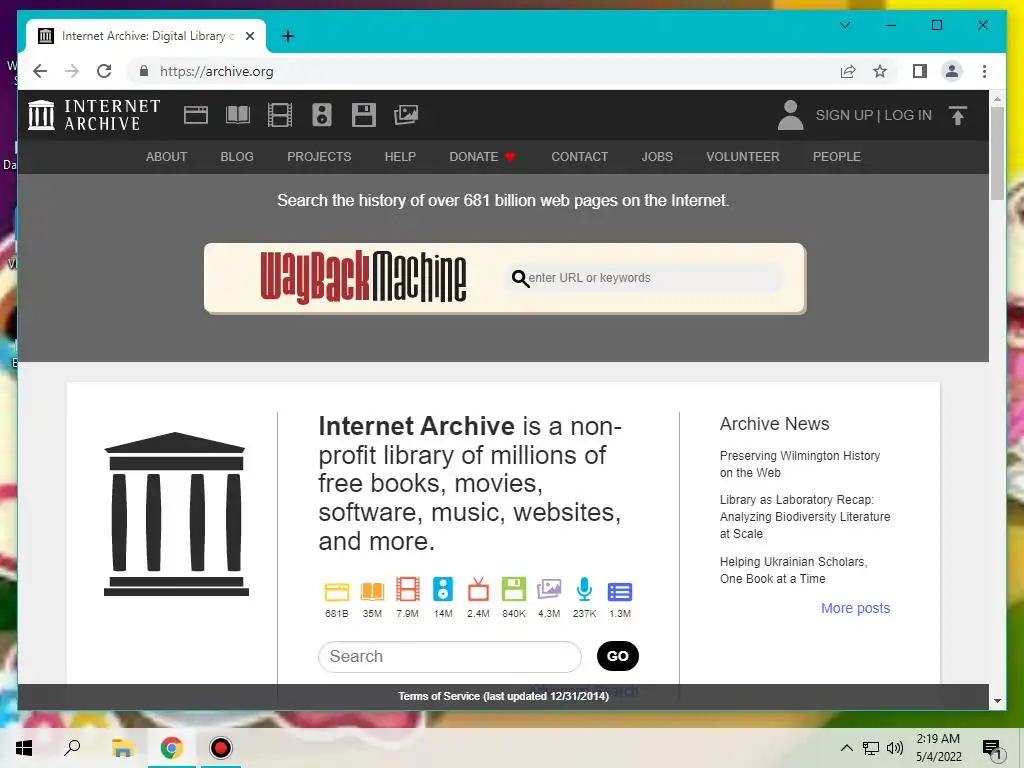Open the tab search chevron

844,25
